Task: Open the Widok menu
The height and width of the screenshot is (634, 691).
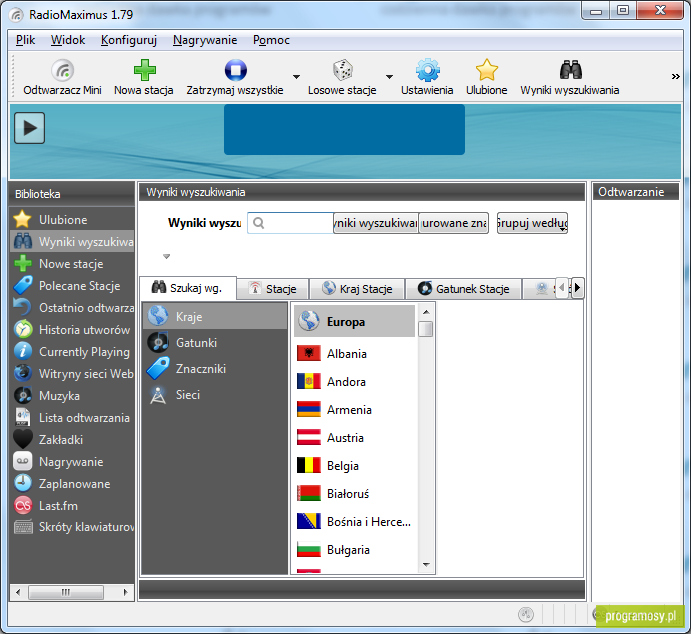Action: [x=68, y=40]
